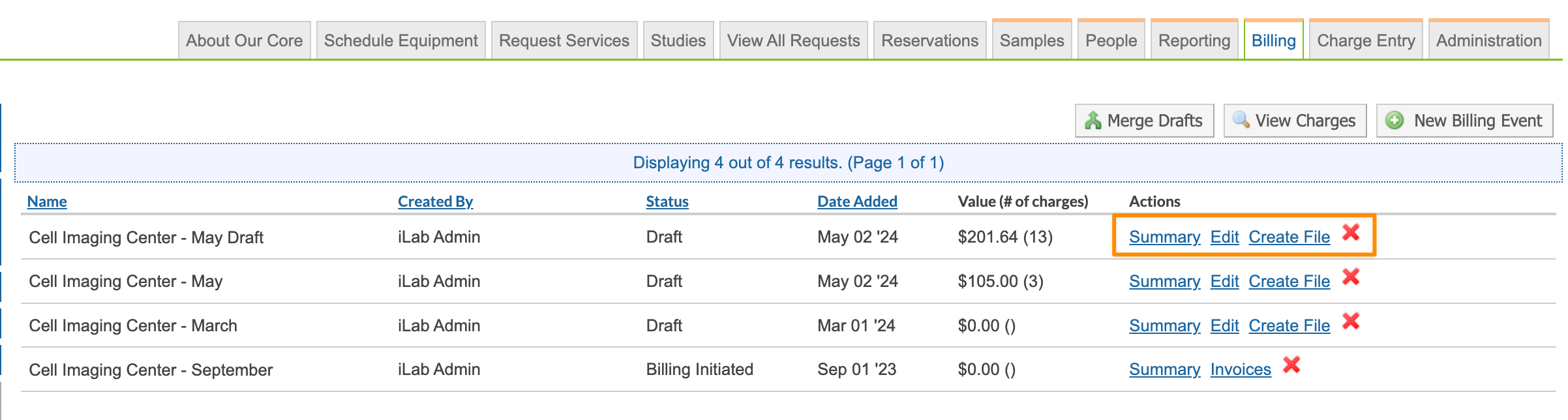The height and width of the screenshot is (420, 1568).
Task: Sort the list by Name column
Action: point(47,202)
